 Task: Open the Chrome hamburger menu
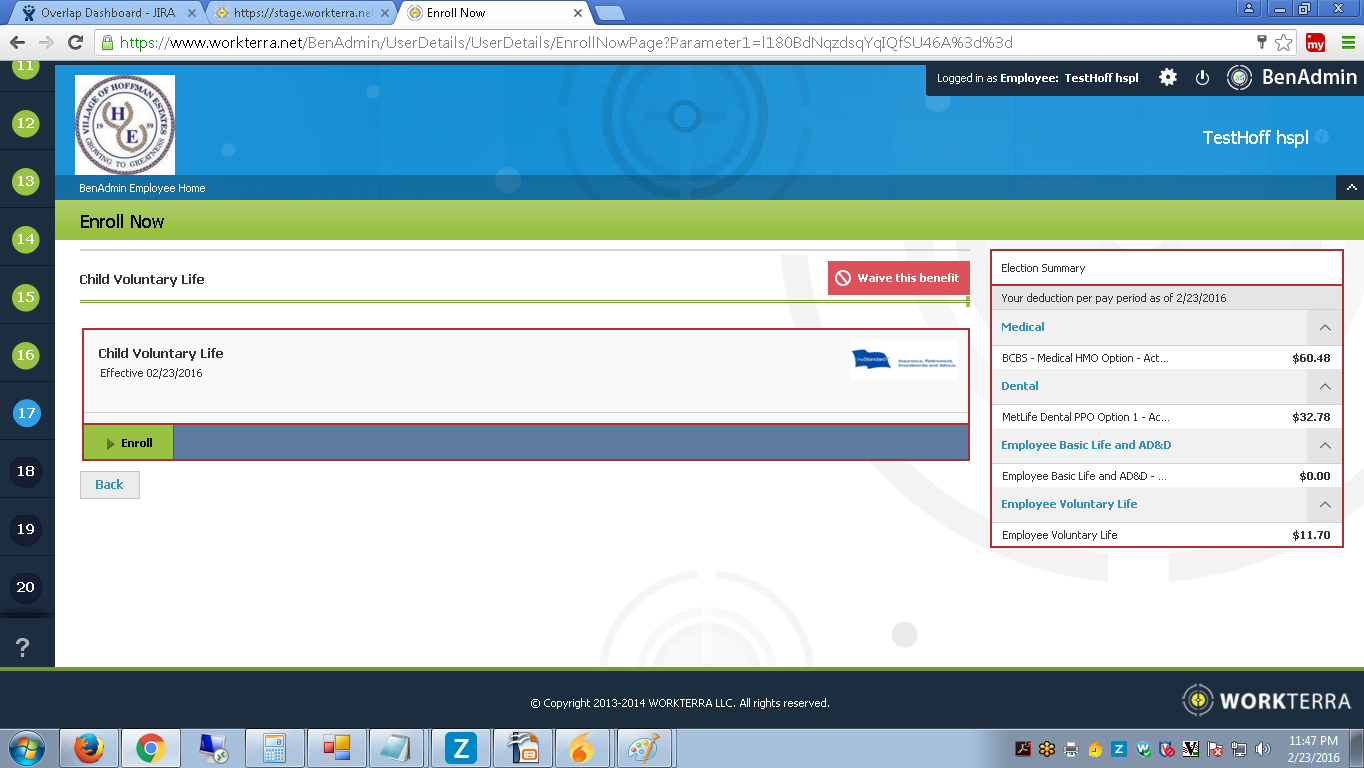(1347, 43)
